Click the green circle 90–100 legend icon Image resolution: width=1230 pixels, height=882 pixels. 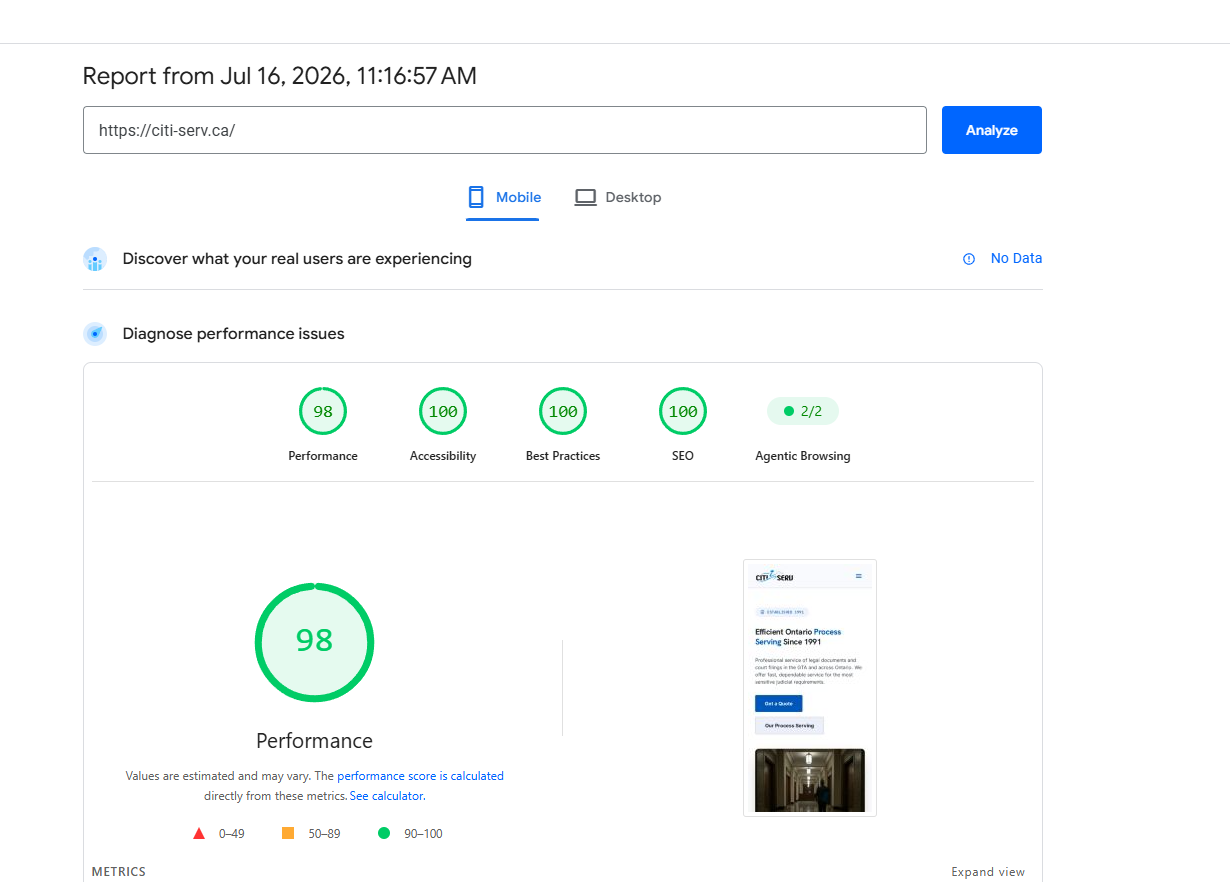(x=384, y=833)
